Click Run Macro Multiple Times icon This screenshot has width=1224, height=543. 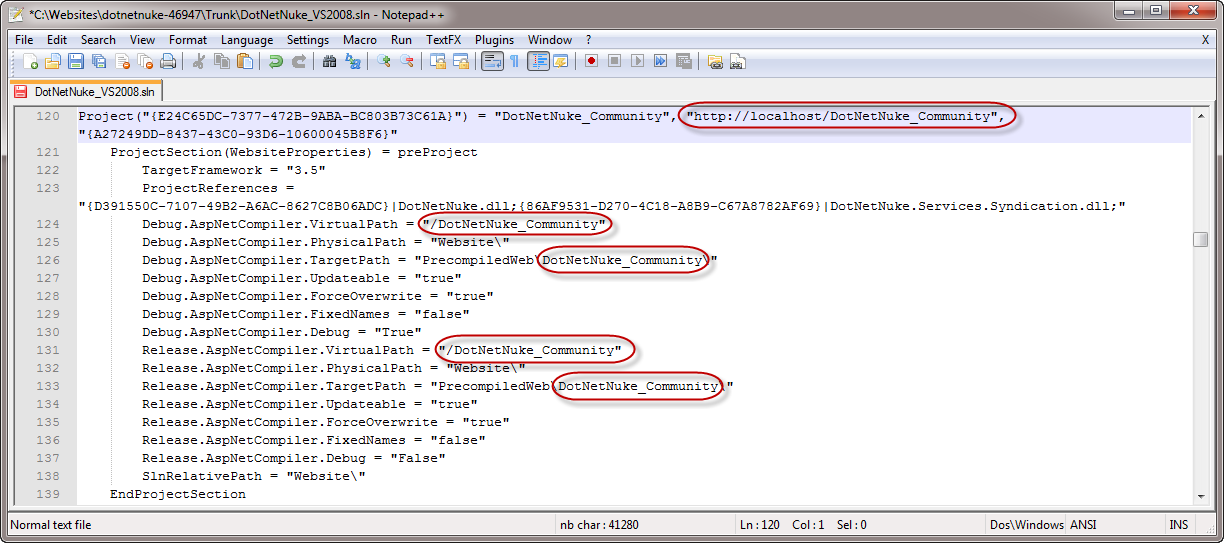tap(661, 62)
